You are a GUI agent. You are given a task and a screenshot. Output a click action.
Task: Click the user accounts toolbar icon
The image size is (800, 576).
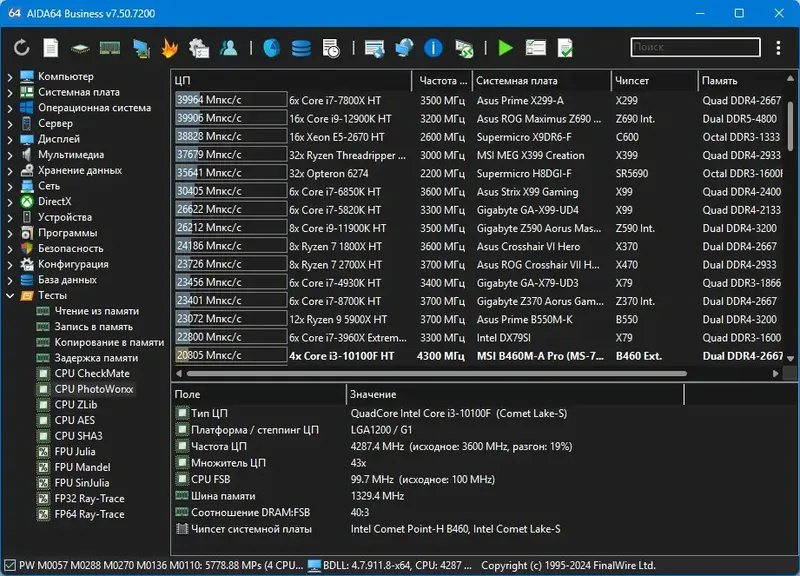click(x=228, y=47)
